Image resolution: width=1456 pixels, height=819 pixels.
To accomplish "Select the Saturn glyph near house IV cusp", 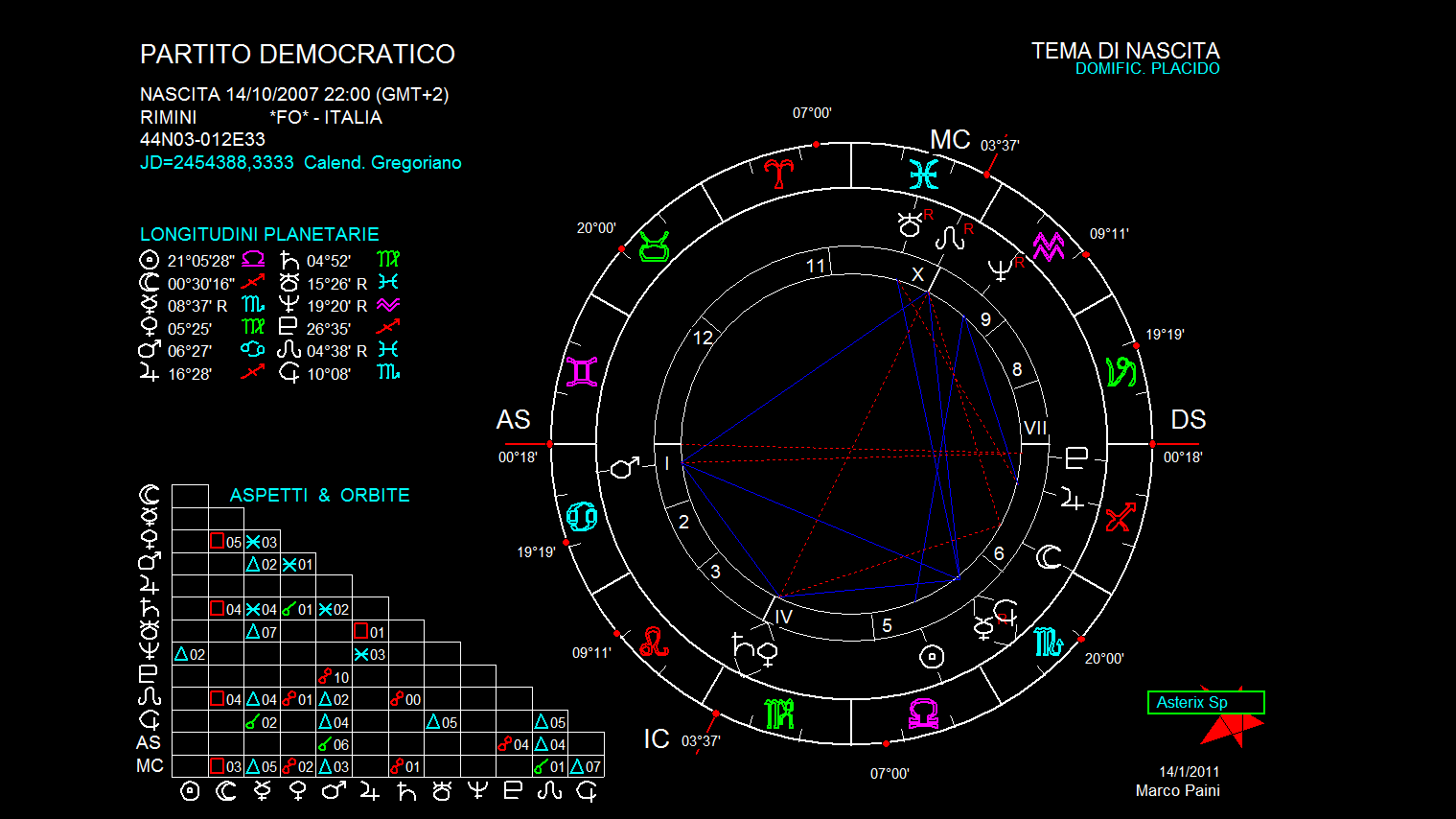I will 742,644.
